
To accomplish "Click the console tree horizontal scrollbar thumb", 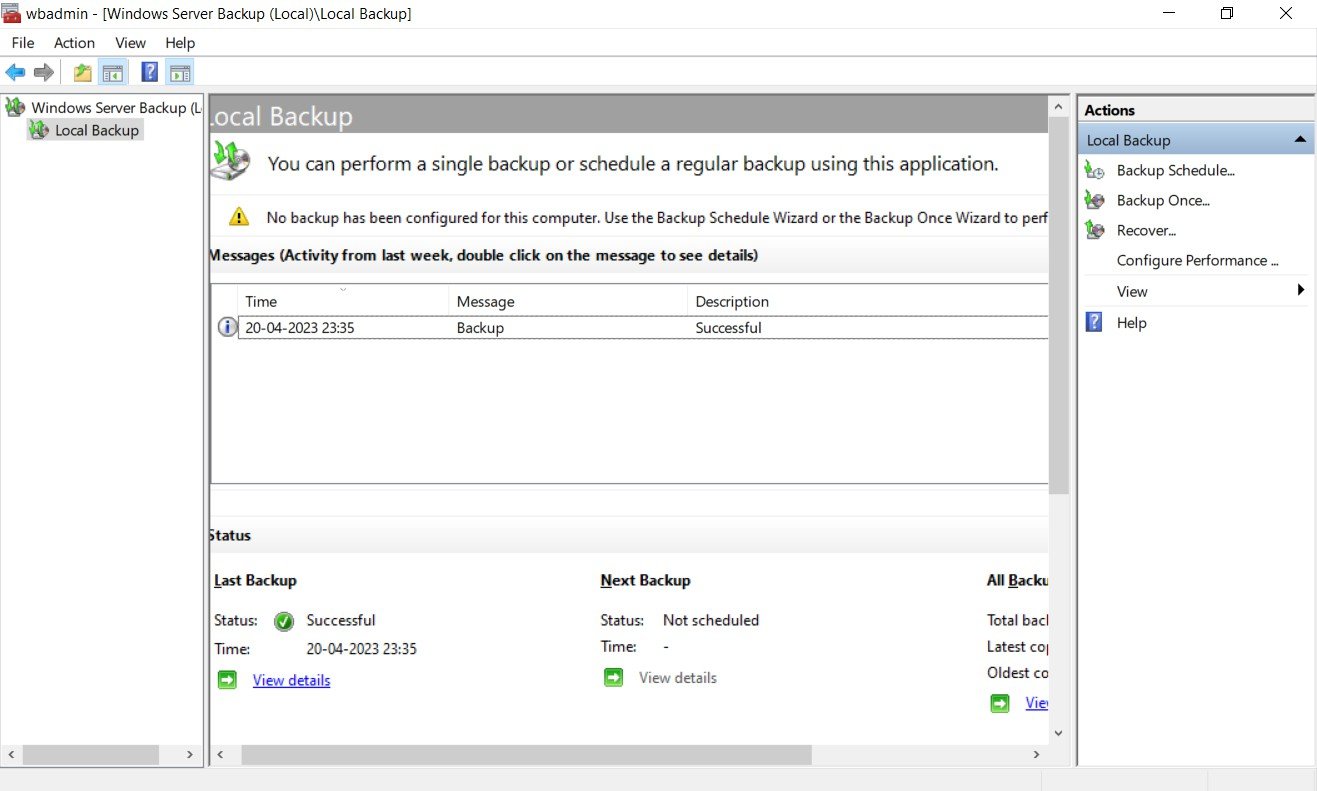I will (x=90, y=755).
